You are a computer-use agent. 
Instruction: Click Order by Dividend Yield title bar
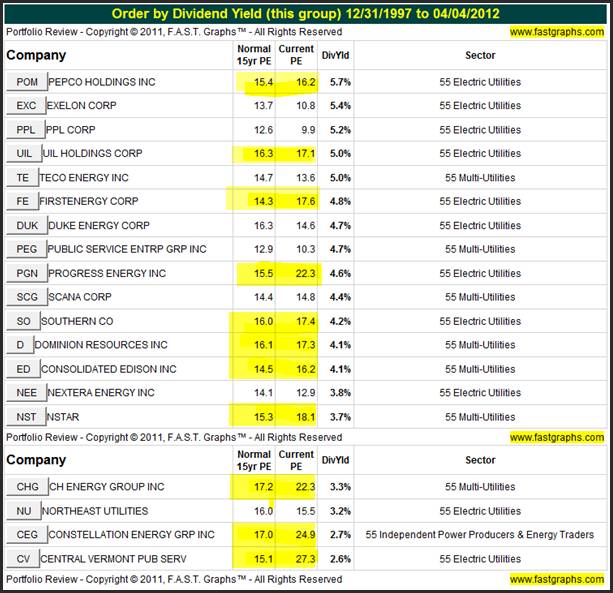coord(305,14)
